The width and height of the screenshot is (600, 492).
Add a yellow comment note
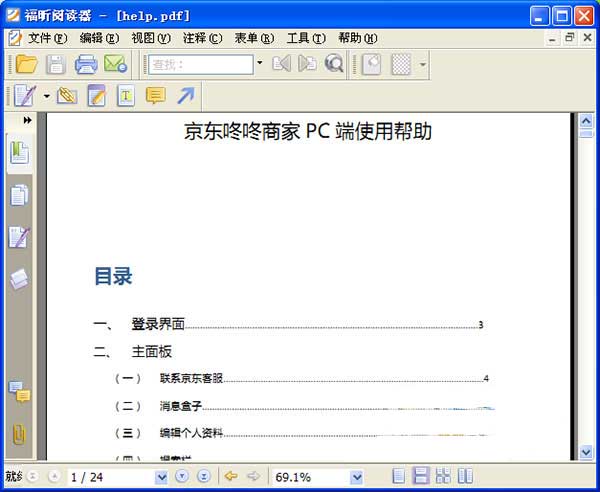click(x=155, y=95)
